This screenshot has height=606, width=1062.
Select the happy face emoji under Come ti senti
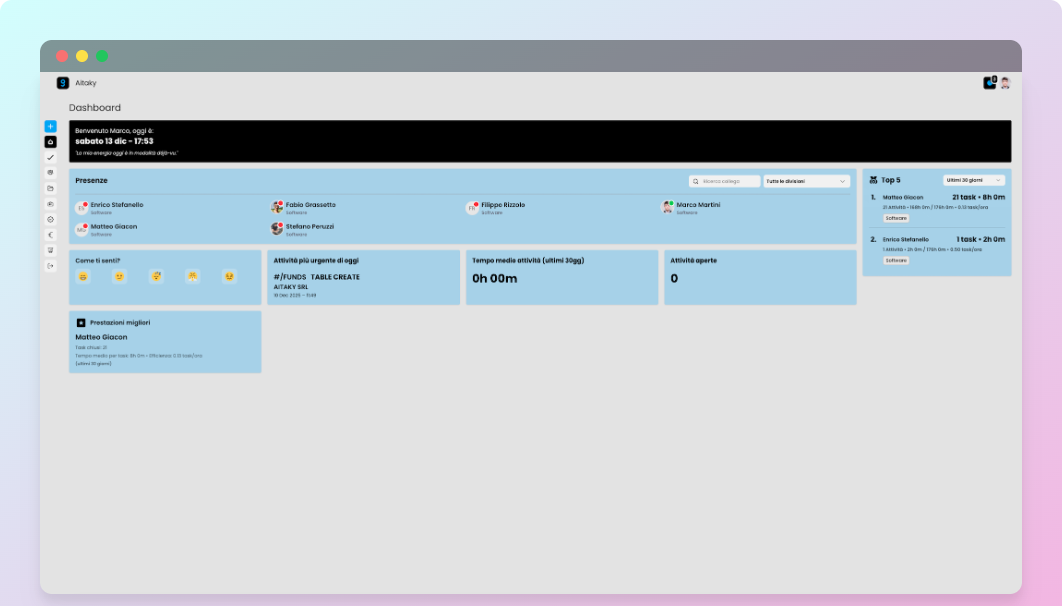[83, 277]
